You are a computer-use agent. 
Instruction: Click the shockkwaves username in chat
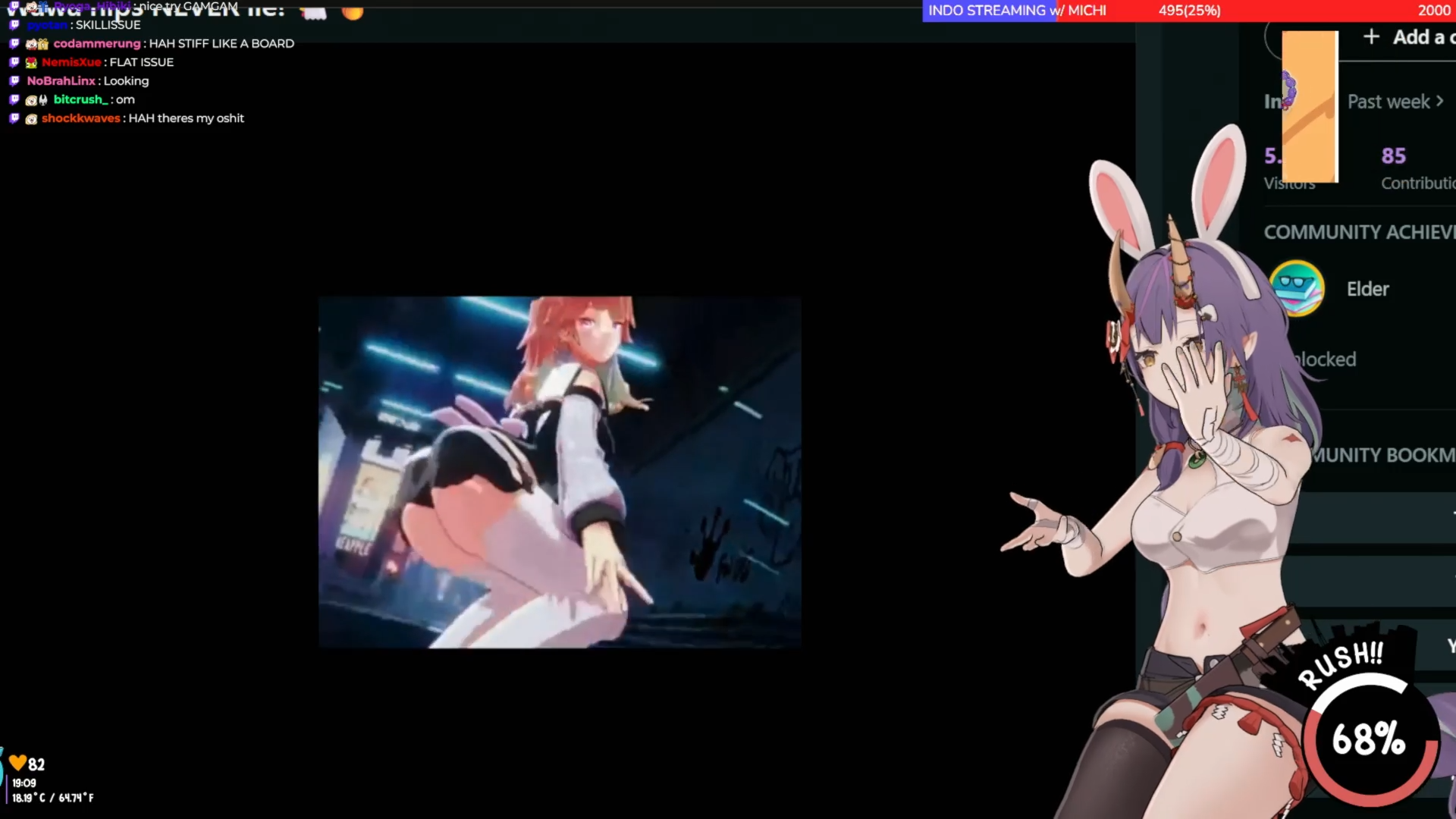(x=81, y=118)
